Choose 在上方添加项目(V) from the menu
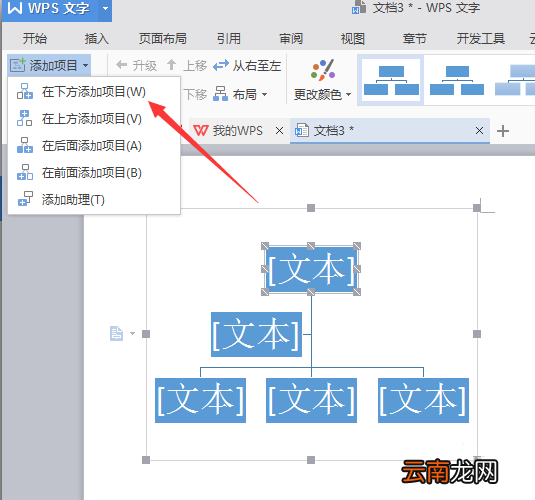535x500 pixels. click(94, 119)
